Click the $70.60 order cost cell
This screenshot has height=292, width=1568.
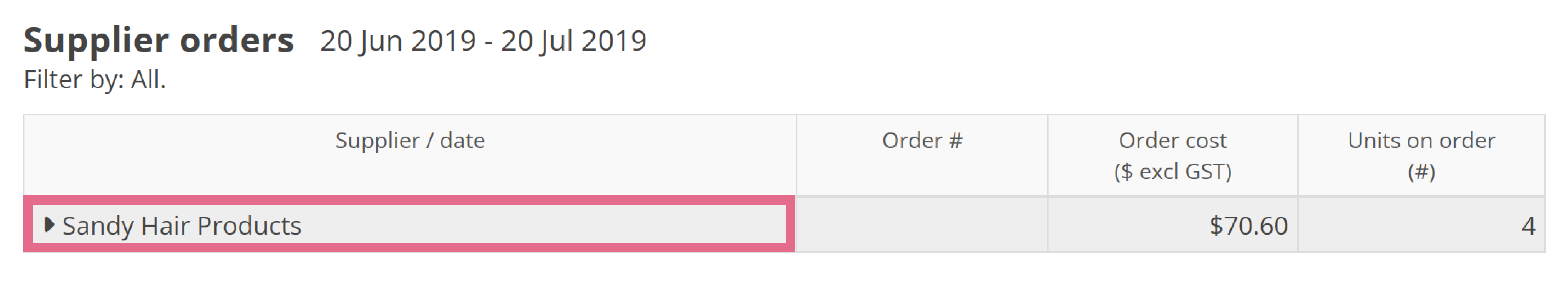point(1248,226)
